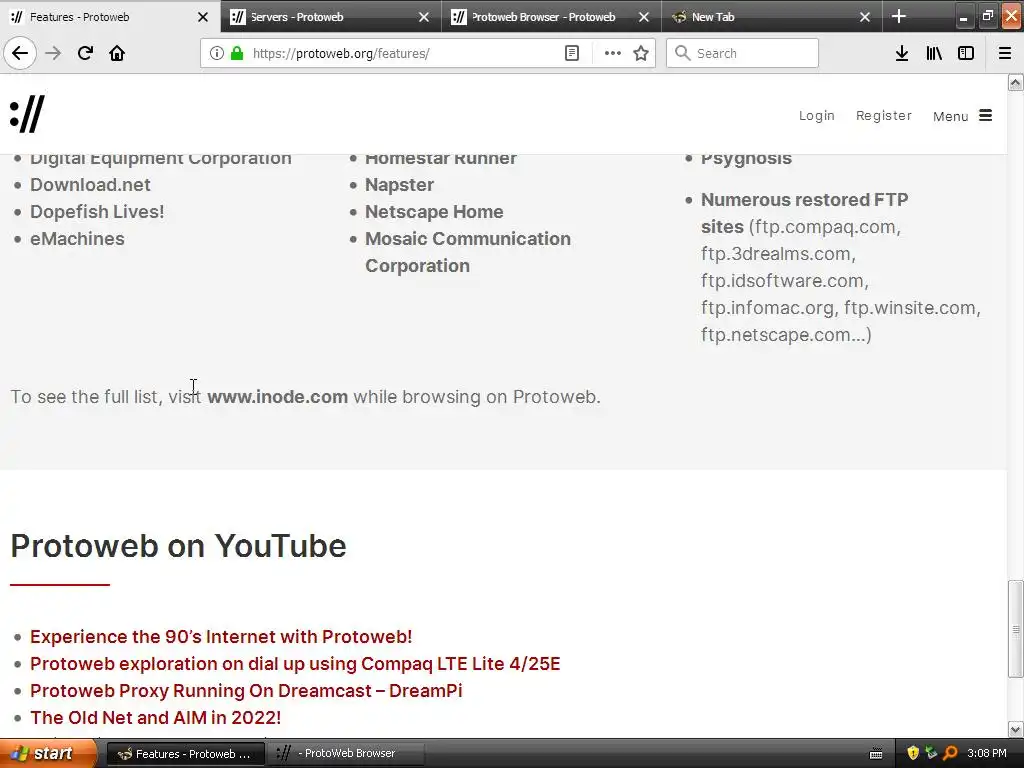
Task: Click Numerous restored FTP sites text
Action: click(x=805, y=213)
